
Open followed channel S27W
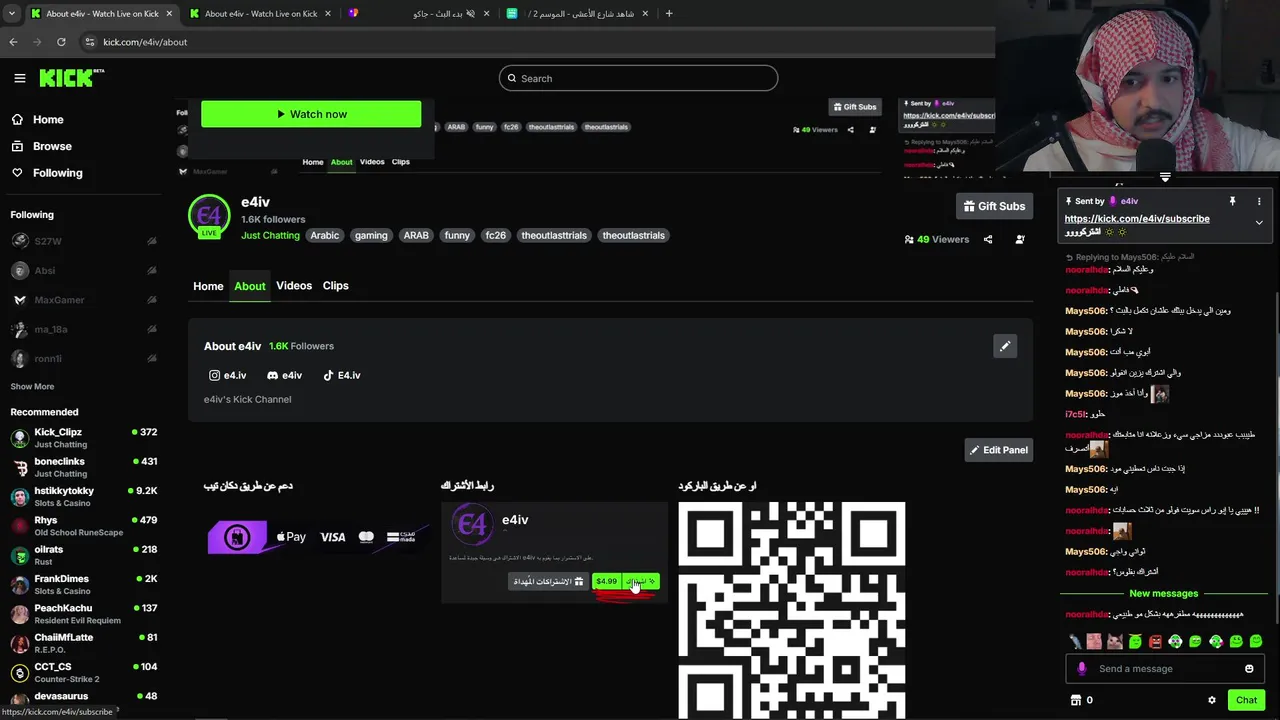coord(84,241)
